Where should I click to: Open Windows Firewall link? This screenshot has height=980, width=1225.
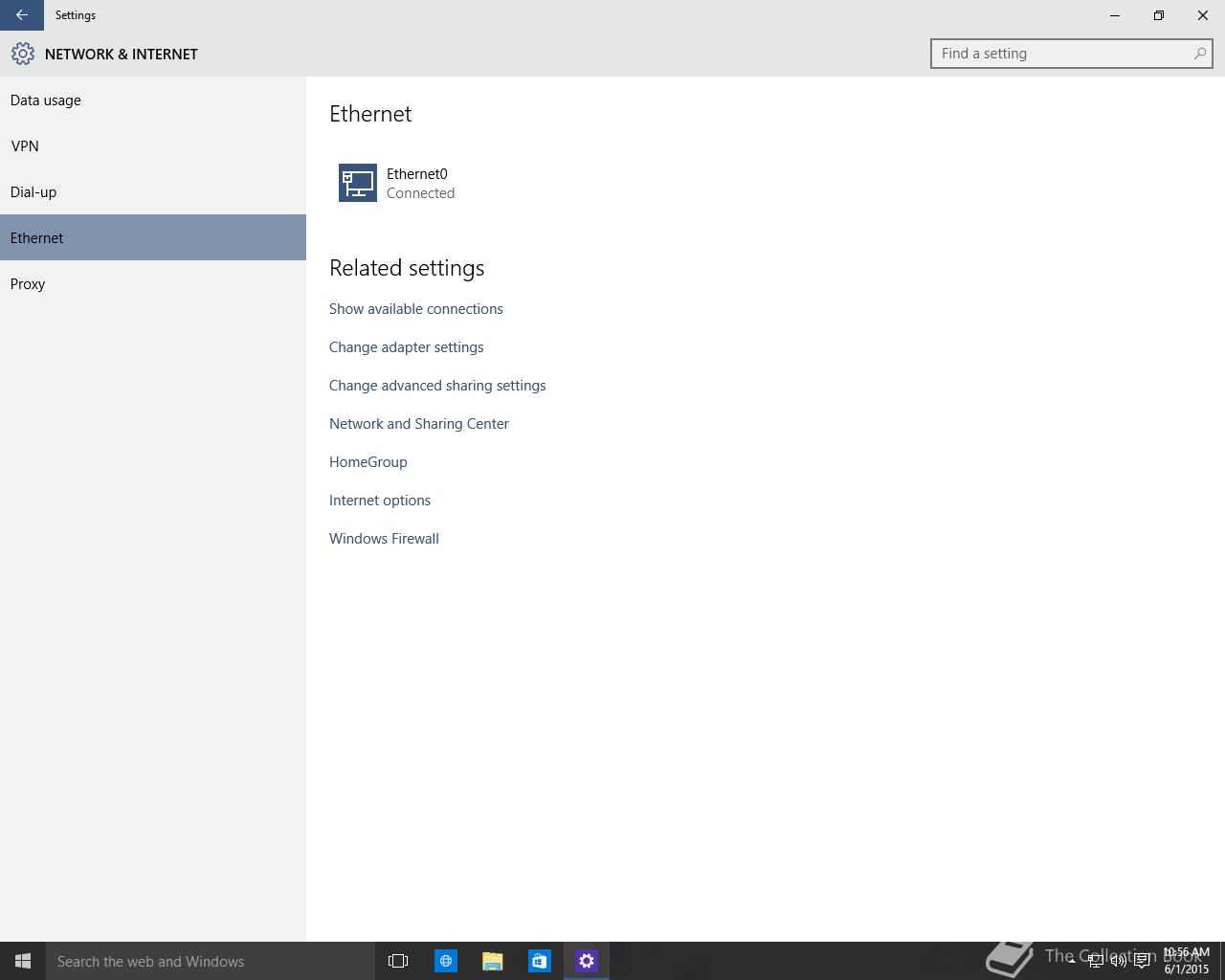tap(384, 539)
